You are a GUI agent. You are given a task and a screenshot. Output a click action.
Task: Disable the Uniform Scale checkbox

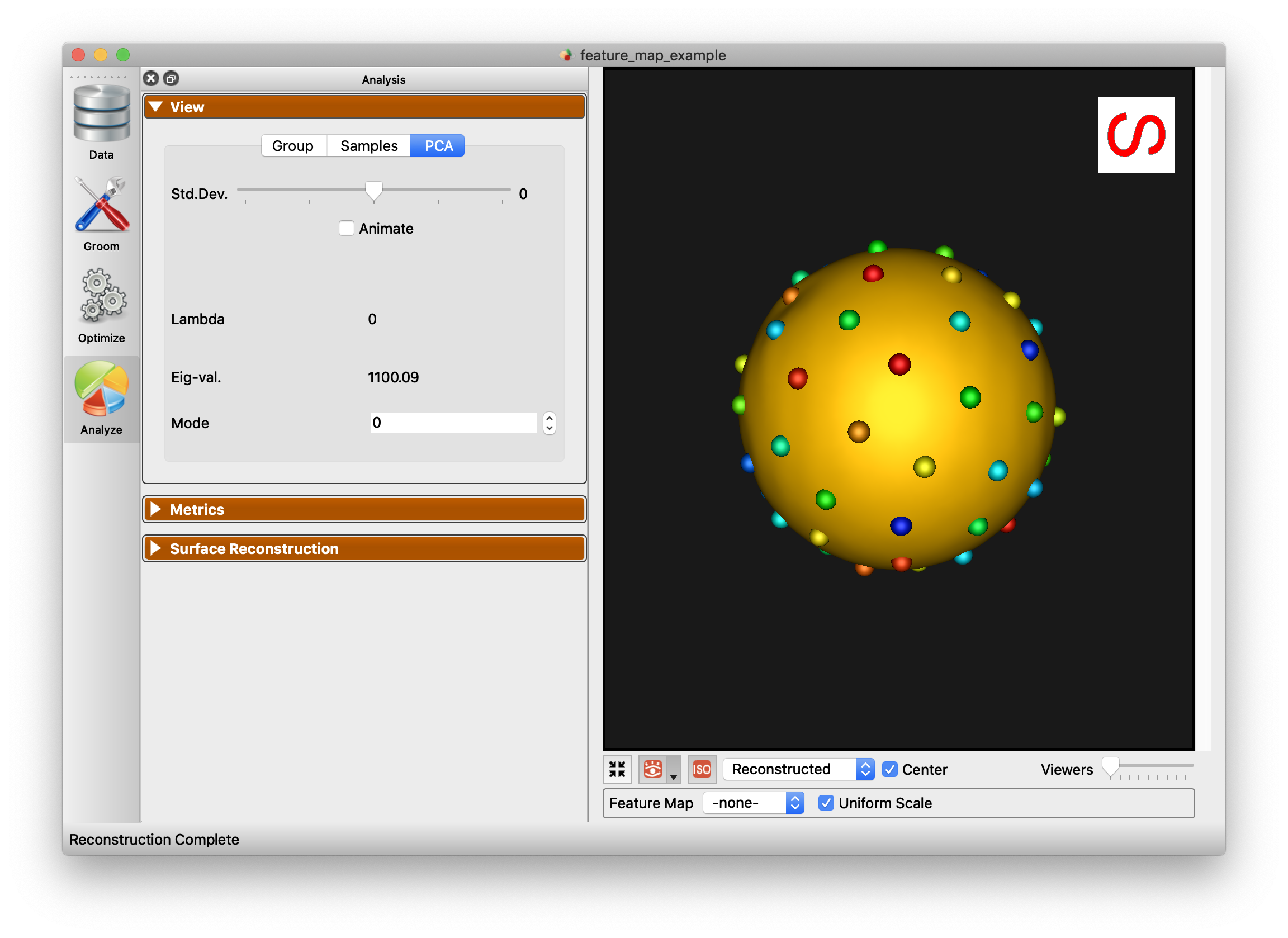(826, 803)
